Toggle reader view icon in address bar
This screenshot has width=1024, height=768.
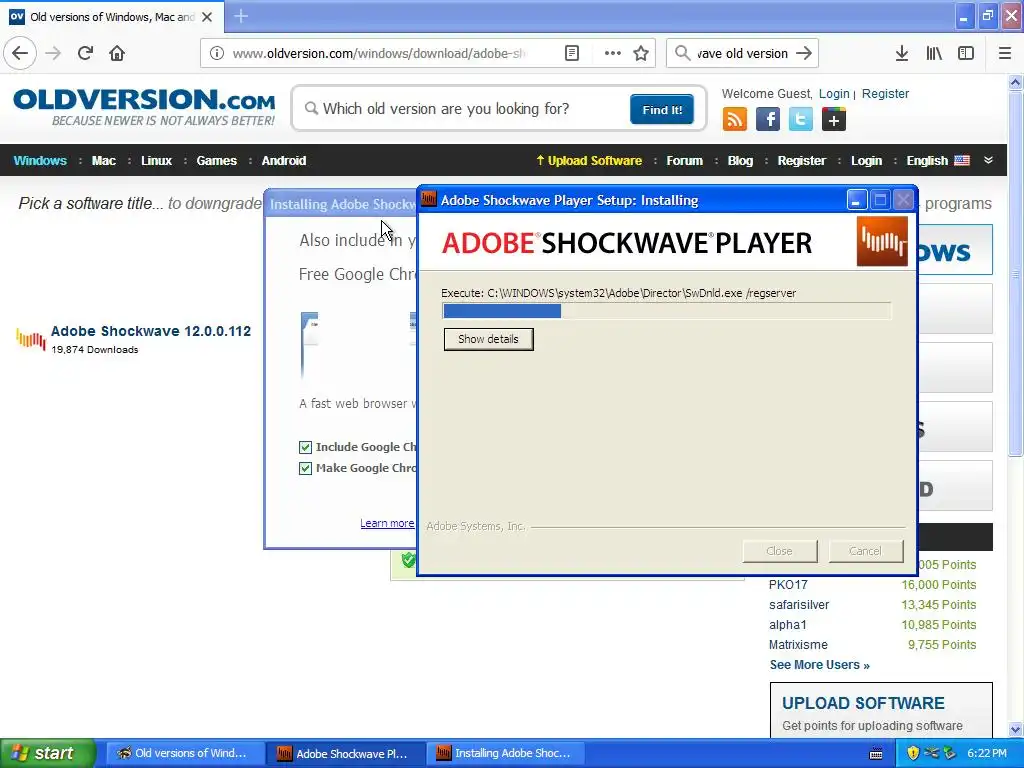(571, 53)
